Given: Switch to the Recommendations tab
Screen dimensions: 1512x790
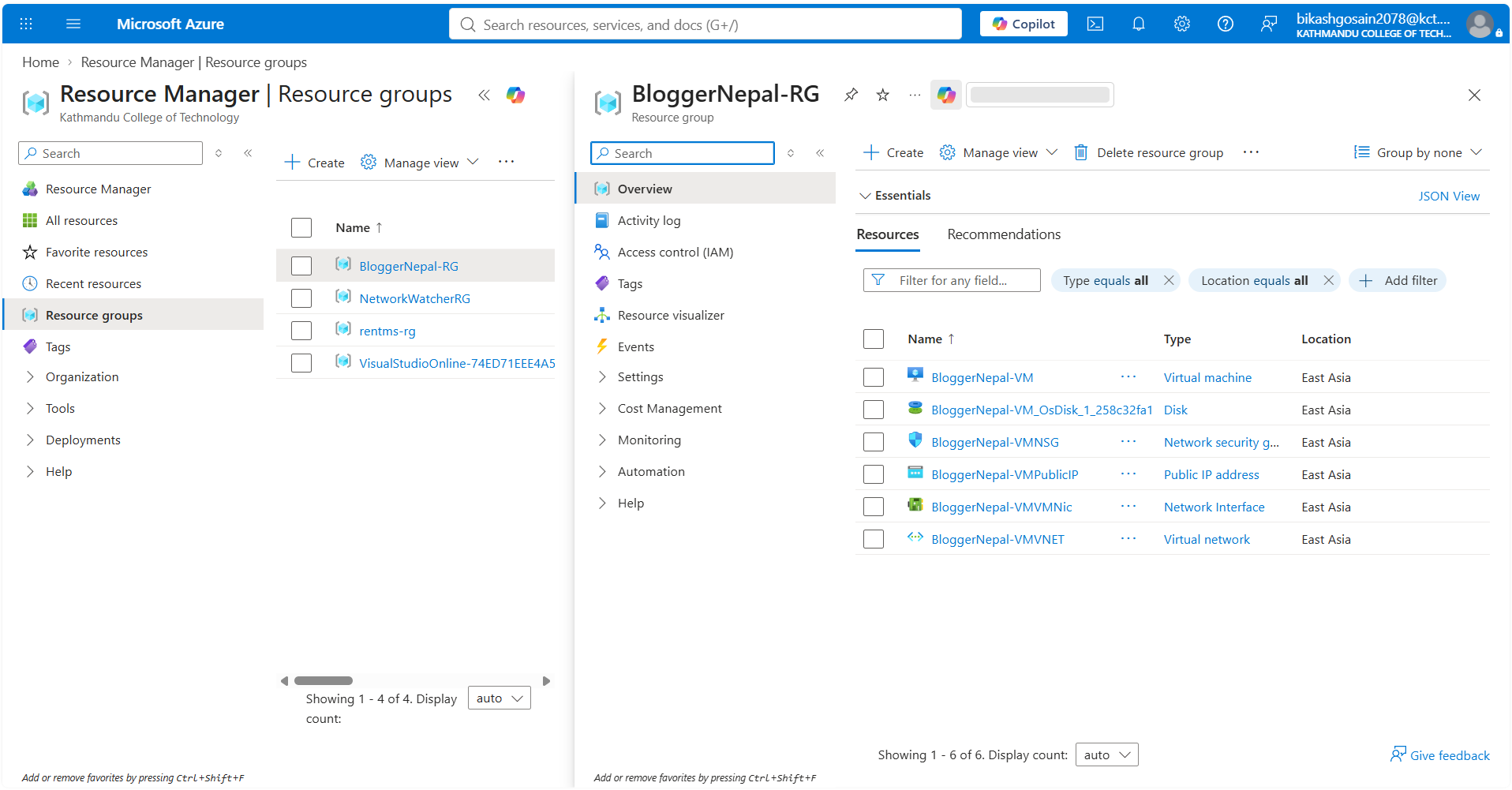Looking at the screenshot, I should (1004, 234).
